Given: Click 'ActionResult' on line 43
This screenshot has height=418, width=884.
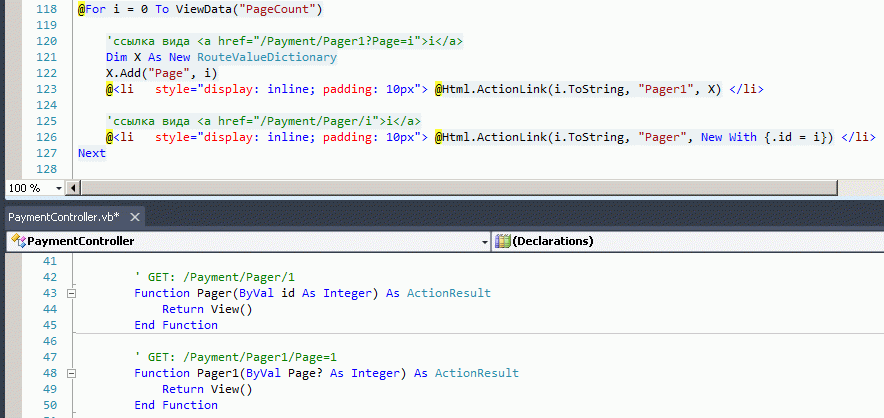Looking at the screenshot, I should 449,293.
